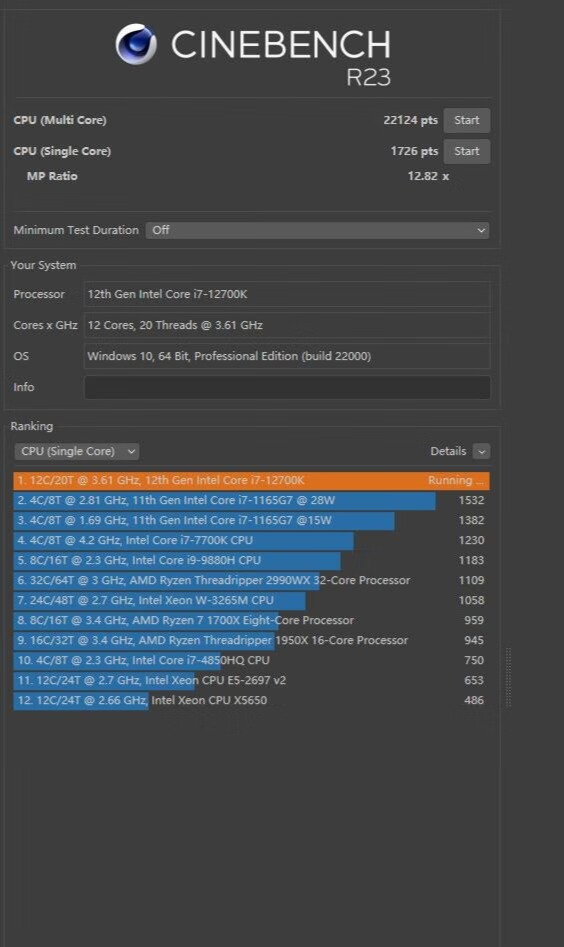Image resolution: width=564 pixels, height=947 pixels.
Task: Select ranking row Intel Core i7-4850HQ
Action: [x=251, y=660]
